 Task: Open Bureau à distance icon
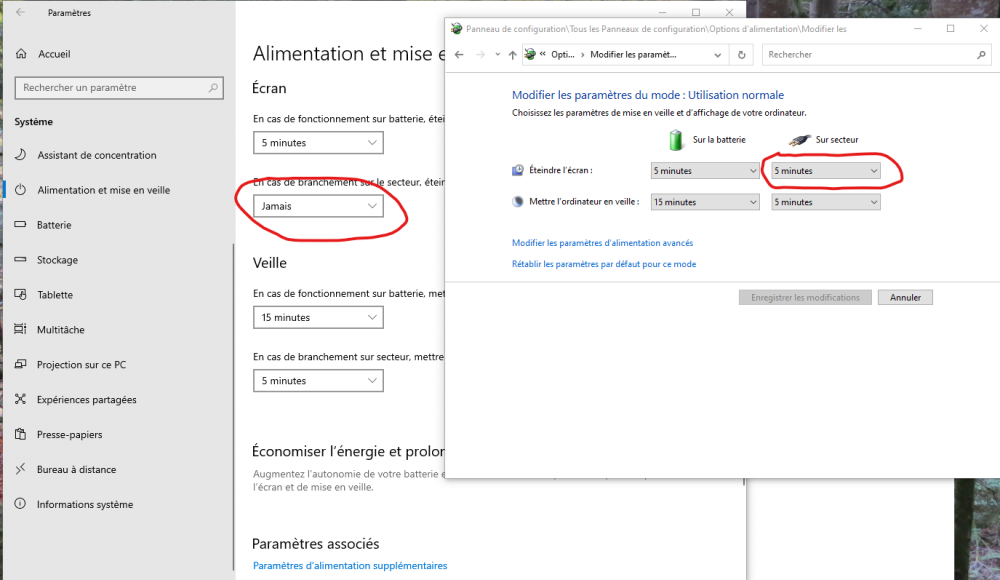pos(20,469)
